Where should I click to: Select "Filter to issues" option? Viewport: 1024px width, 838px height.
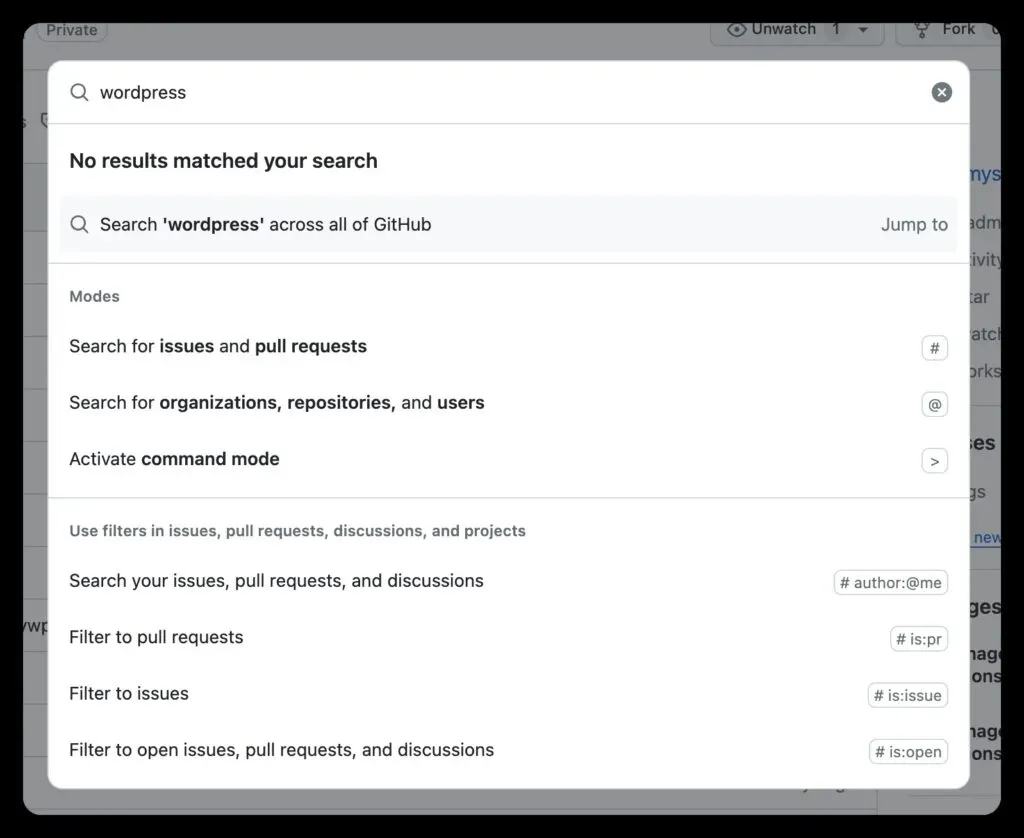click(x=129, y=694)
